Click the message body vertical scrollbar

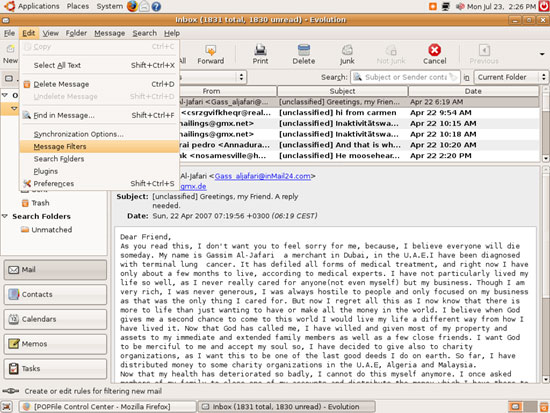click(545, 274)
